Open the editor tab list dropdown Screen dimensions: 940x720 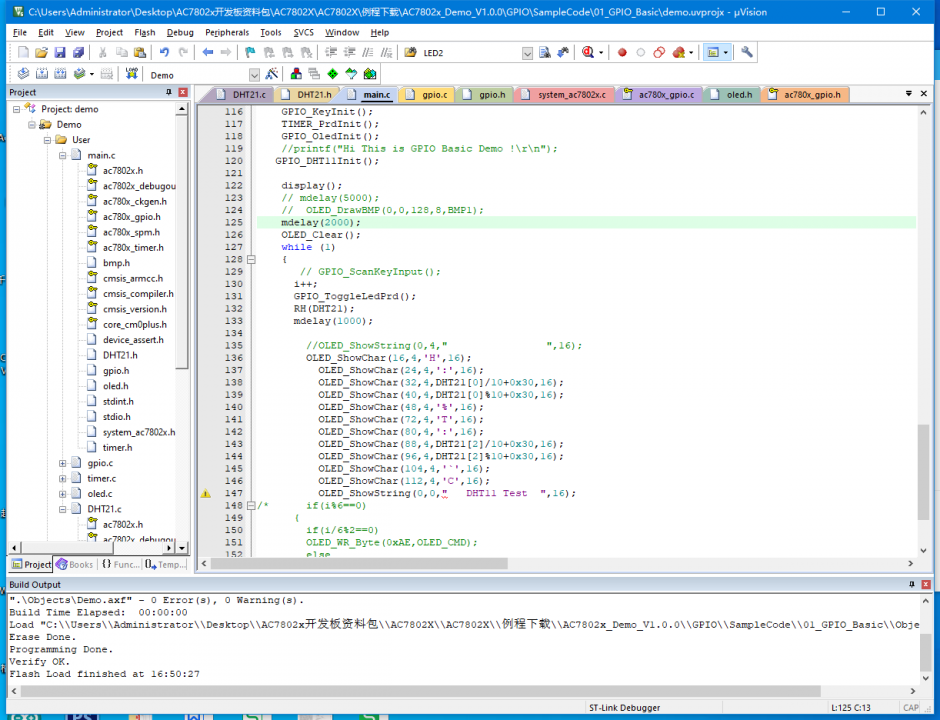[909, 94]
